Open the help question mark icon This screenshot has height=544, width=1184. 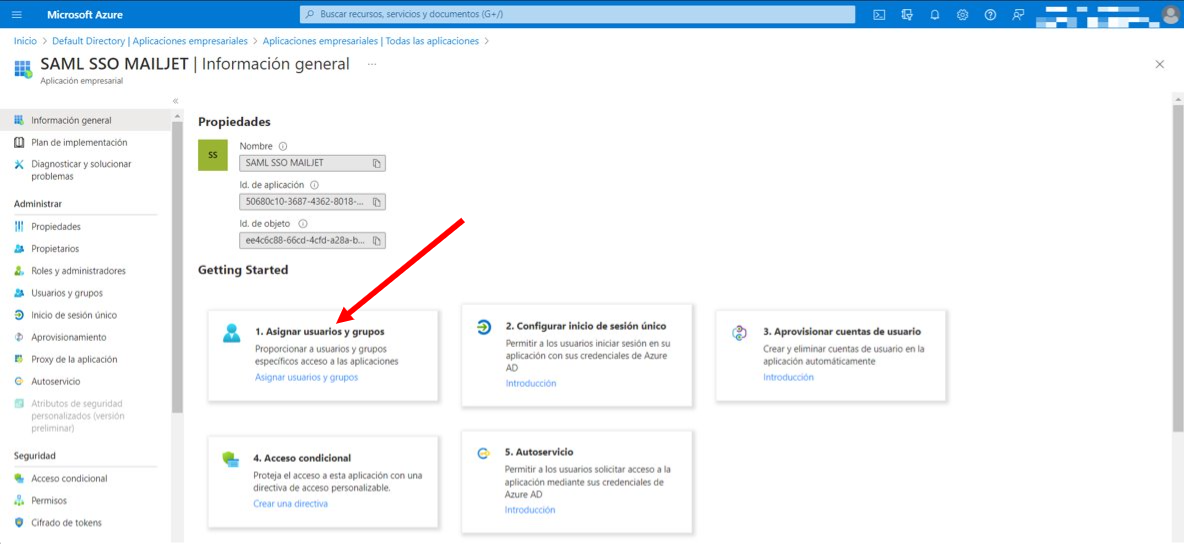pyautogui.click(x=991, y=14)
